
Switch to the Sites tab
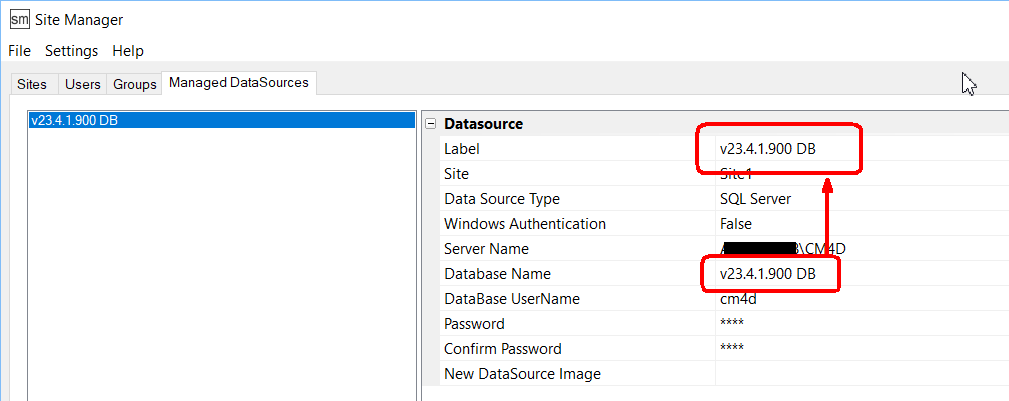click(32, 85)
